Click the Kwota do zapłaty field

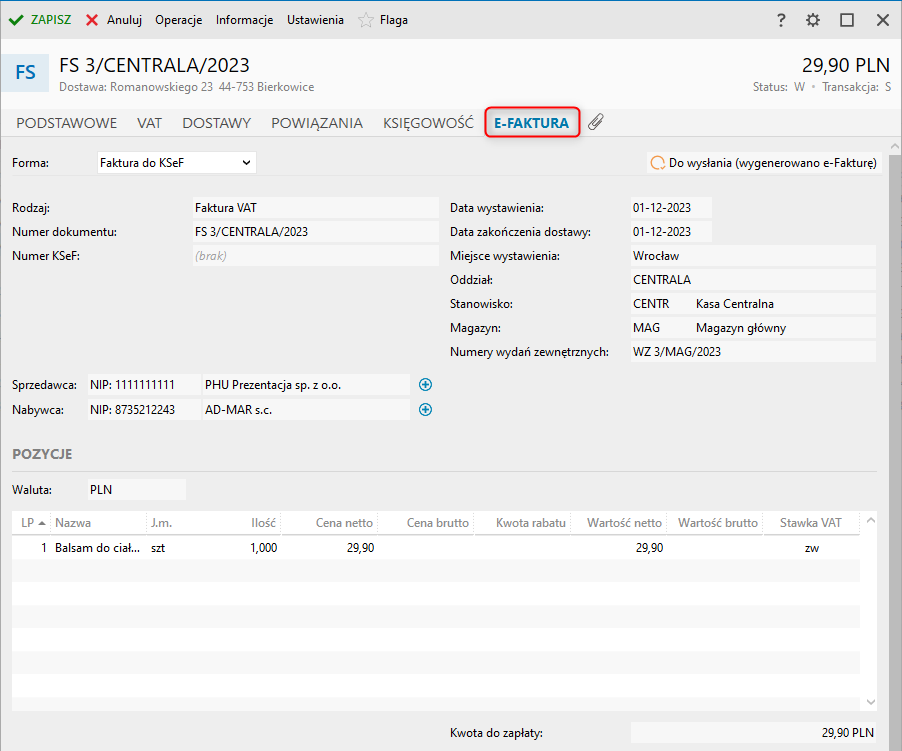point(753,733)
